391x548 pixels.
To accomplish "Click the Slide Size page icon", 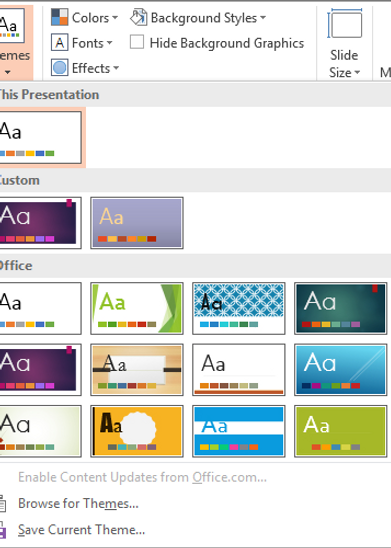I will click(345, 24).
